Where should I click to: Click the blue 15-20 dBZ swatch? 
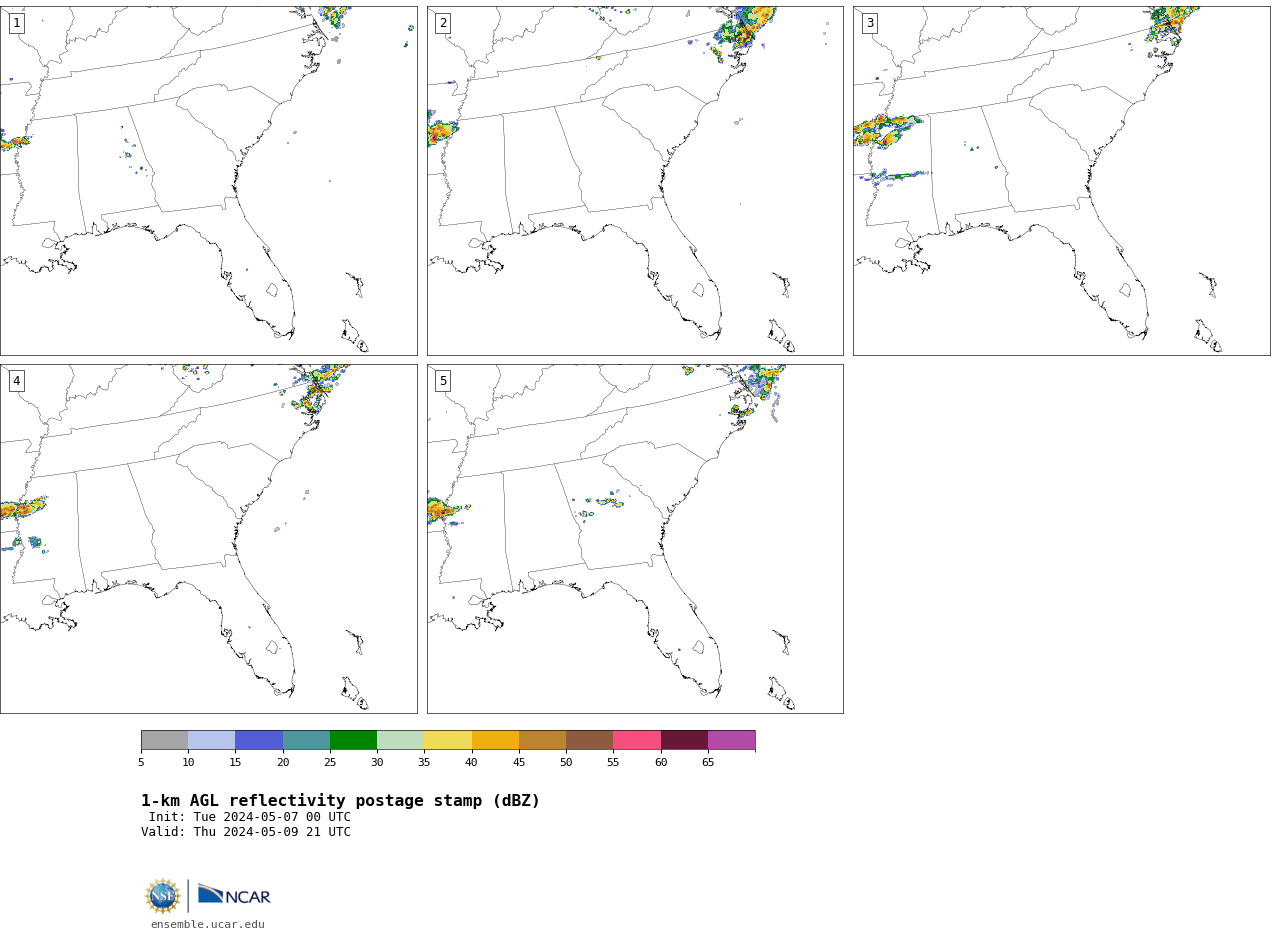pos(259,740)
